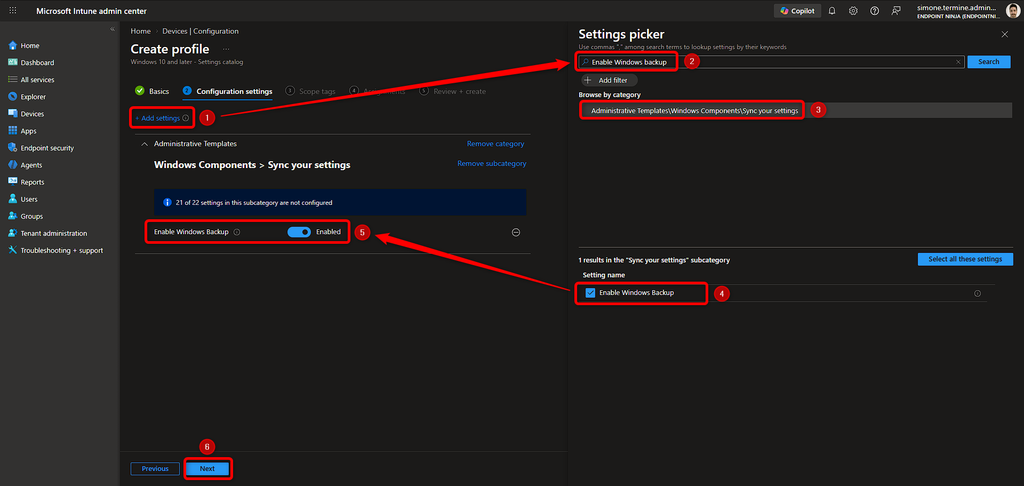Open Copilot from the header
This screenshot has height=486, width=1024.
[797, 11]
